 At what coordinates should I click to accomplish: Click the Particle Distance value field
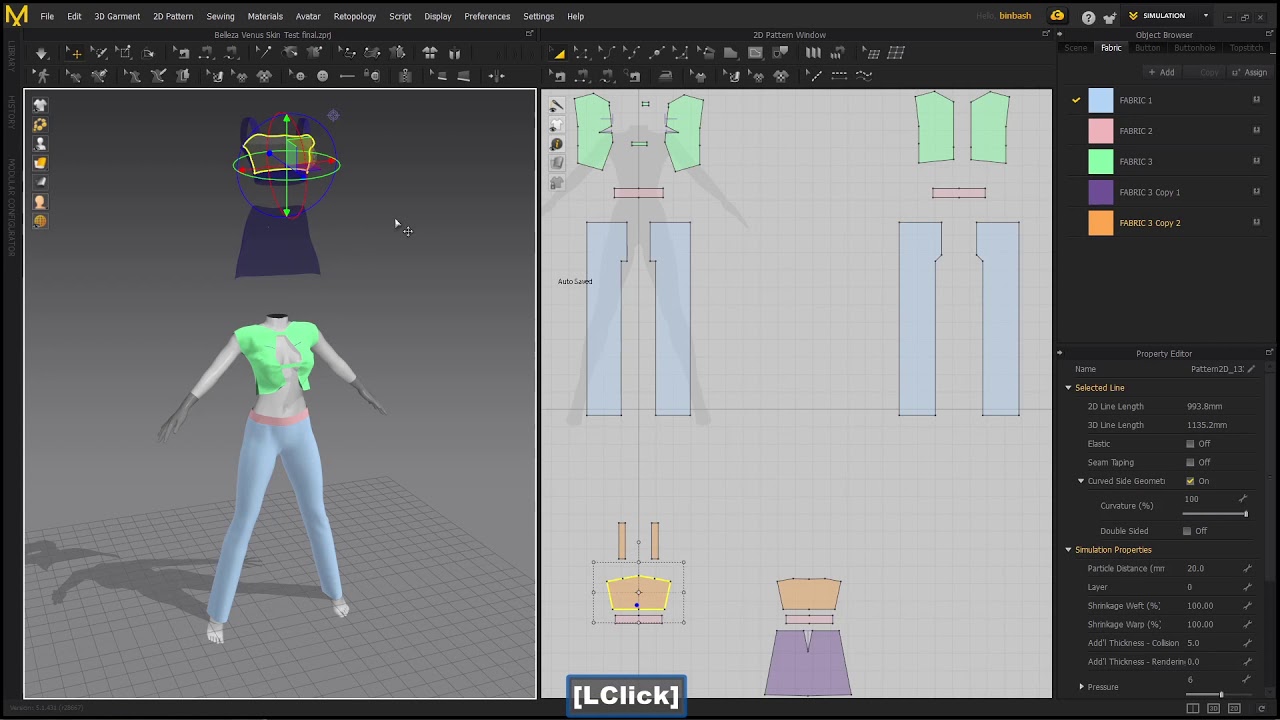point(1212,568)
